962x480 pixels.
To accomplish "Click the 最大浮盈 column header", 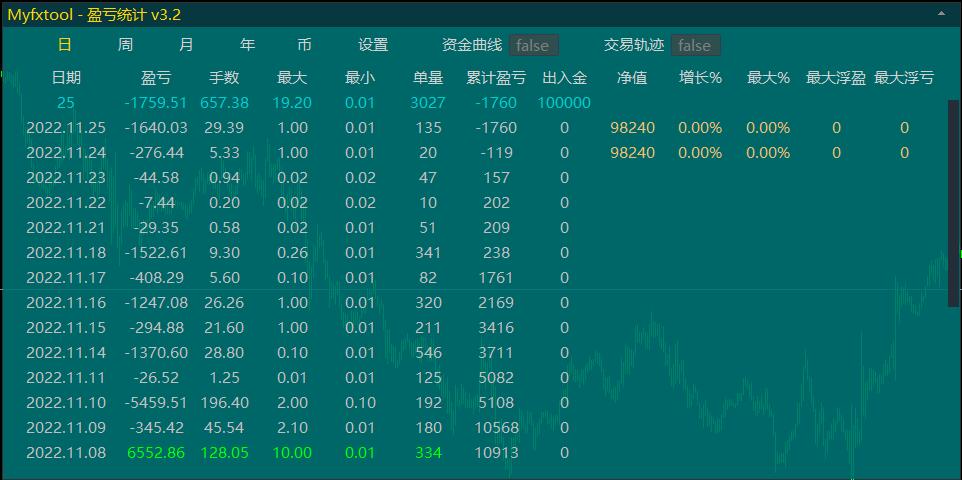I will [836, 78].
